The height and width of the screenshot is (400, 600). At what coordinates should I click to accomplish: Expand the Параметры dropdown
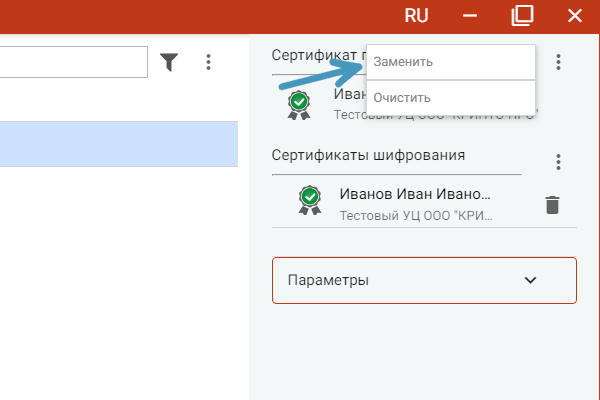(x=424, y=280)
